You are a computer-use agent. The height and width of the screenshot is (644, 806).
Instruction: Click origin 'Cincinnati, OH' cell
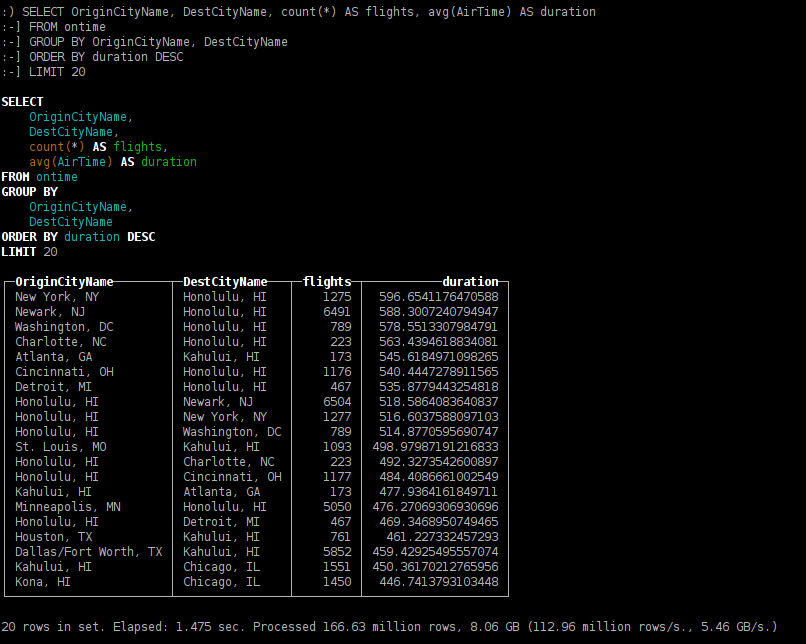64,372
